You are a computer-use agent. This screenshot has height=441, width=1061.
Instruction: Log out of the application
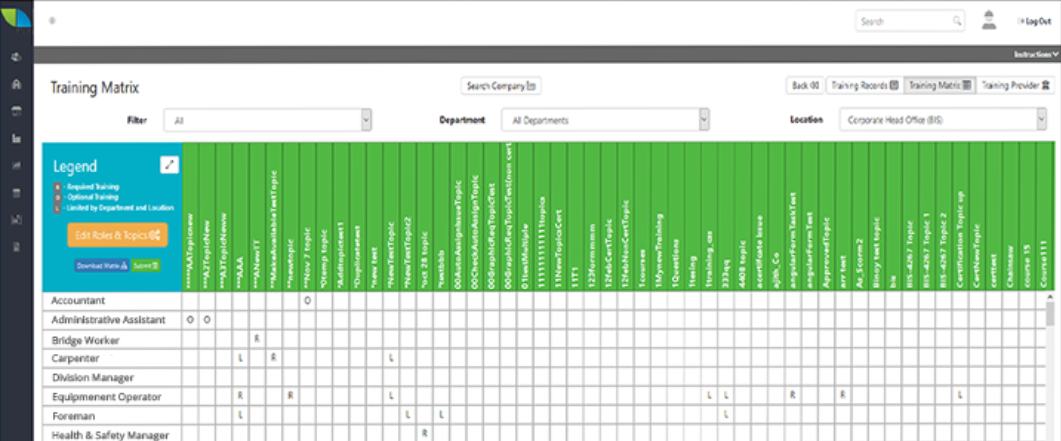coord(1035,22)
